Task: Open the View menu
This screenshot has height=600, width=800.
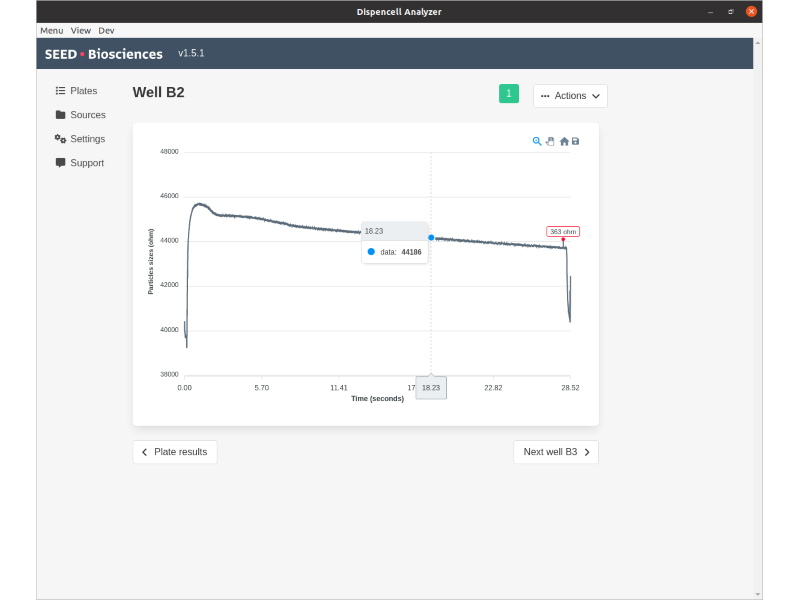Action: pyautogui.click(x=81, y=31)
